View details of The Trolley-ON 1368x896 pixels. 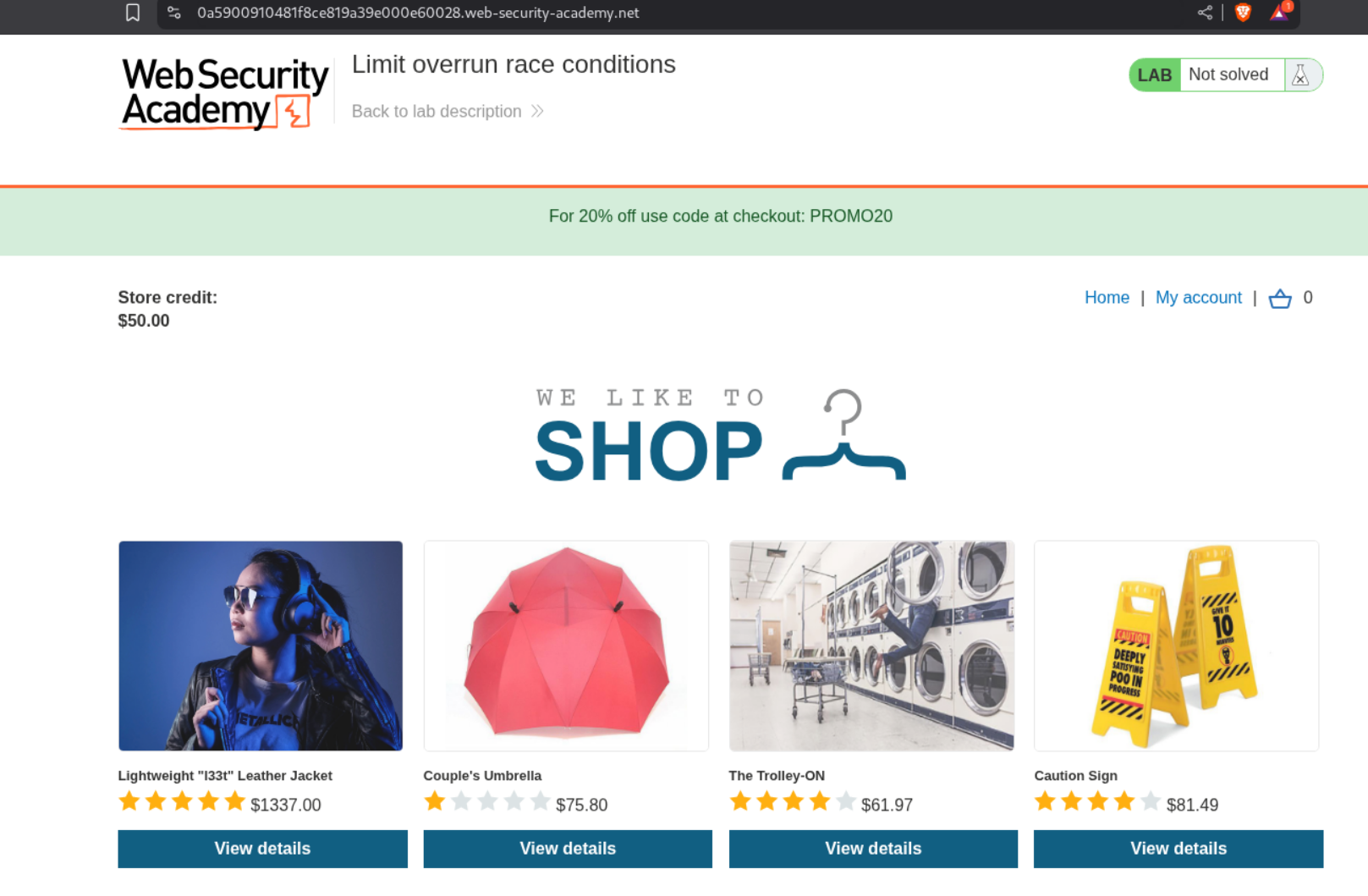tap(873, 849)
